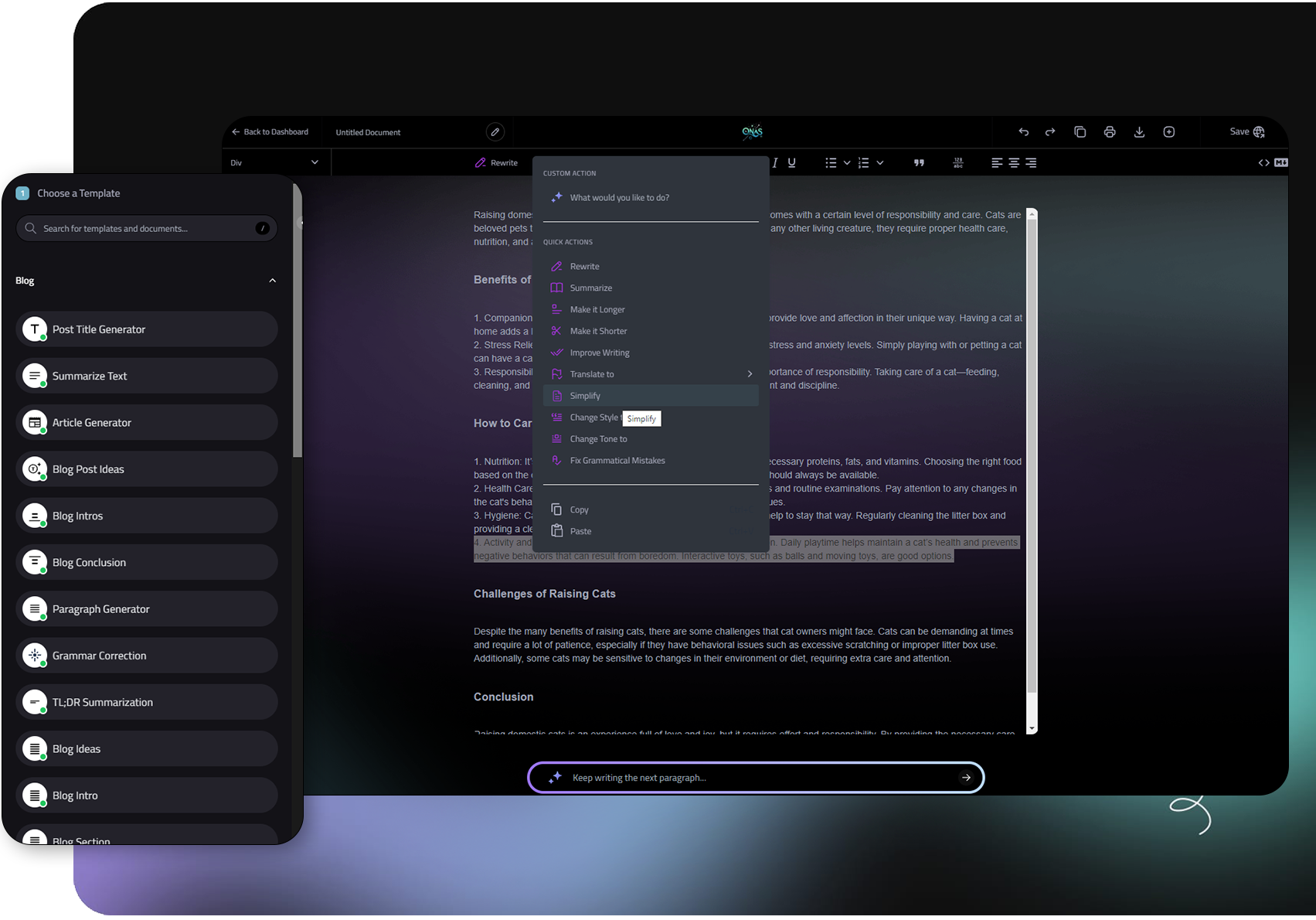This screenshot has width=1316, height=920.
Task: Focus the custom action prompt field
Action: 651,198
